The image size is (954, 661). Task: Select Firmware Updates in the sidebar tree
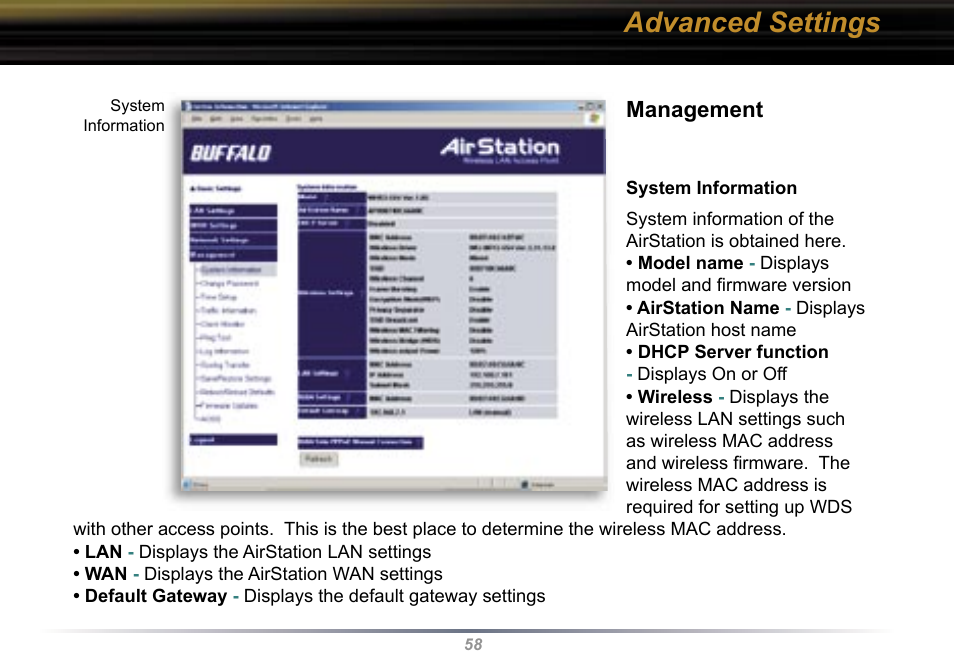tap(229, 405)
